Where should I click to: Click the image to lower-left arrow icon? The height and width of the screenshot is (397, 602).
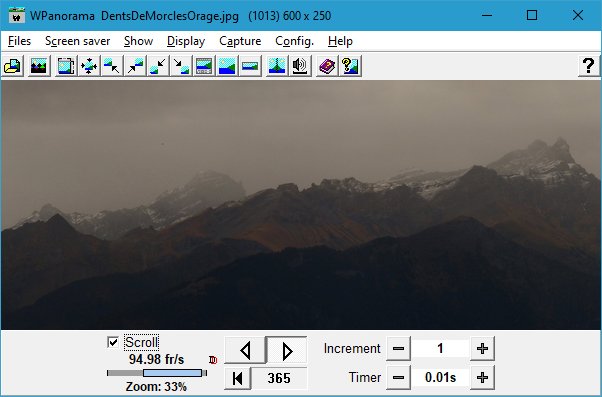tap(158, 66)
